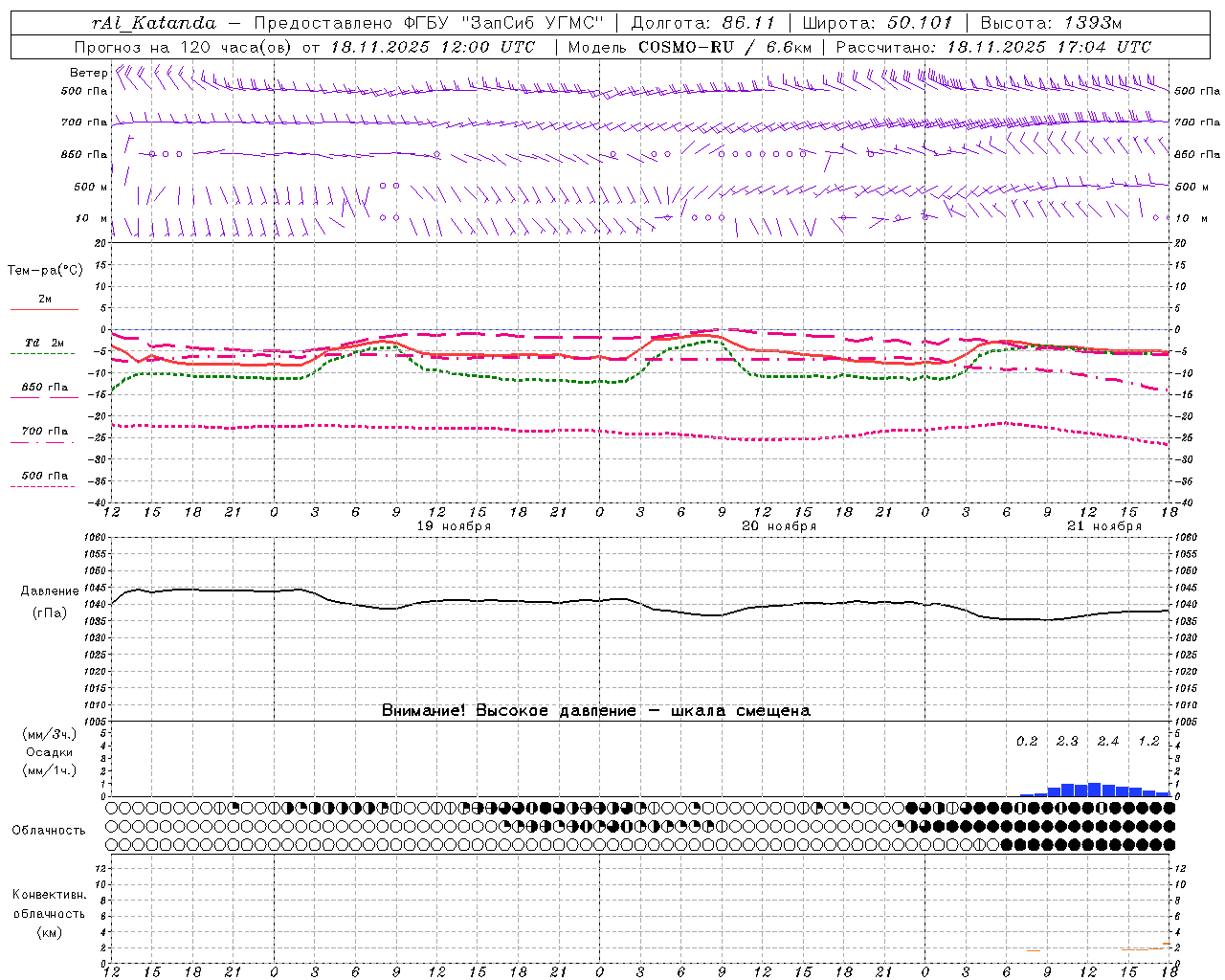Click the Осадки precipitation label
Screen dimensions: 1225x980
pos(50,752)
